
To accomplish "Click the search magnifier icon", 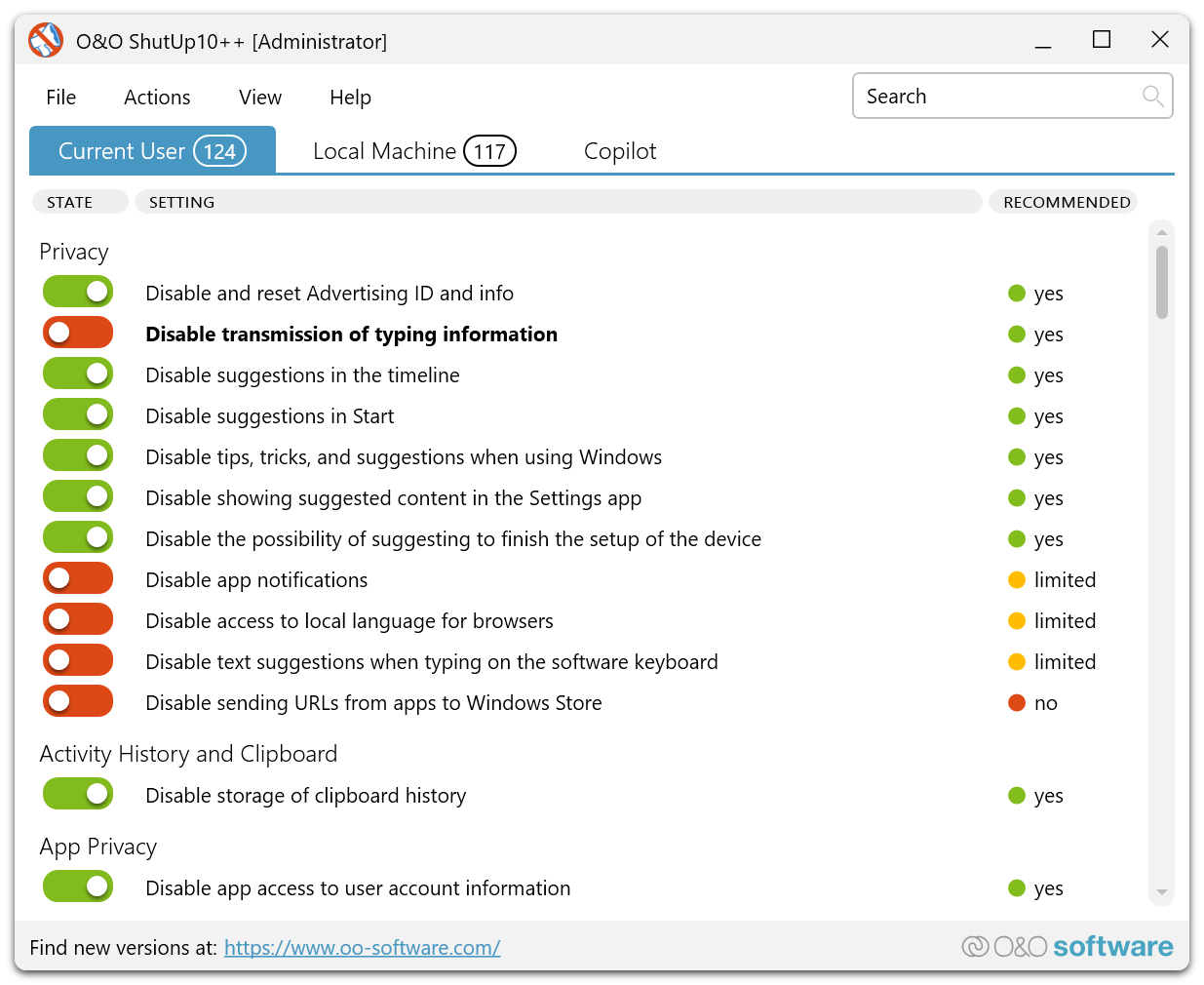I will tap(1152, 96).
